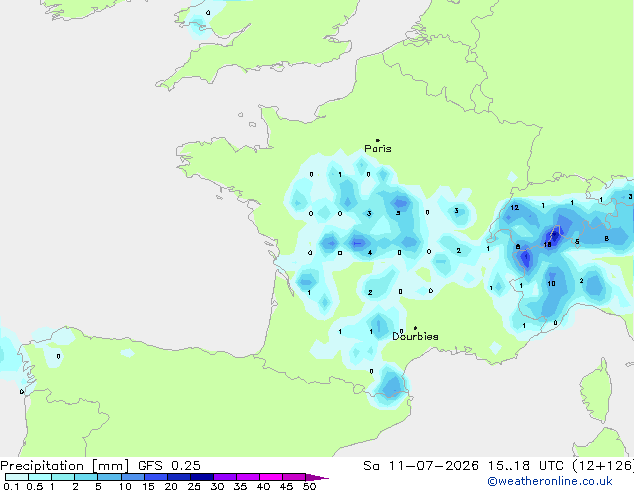Image resolution: width=634 pixels, height=490 pixels.
Task: Click the 'Precipitation [mm]' title text
Action: [65, 466]
